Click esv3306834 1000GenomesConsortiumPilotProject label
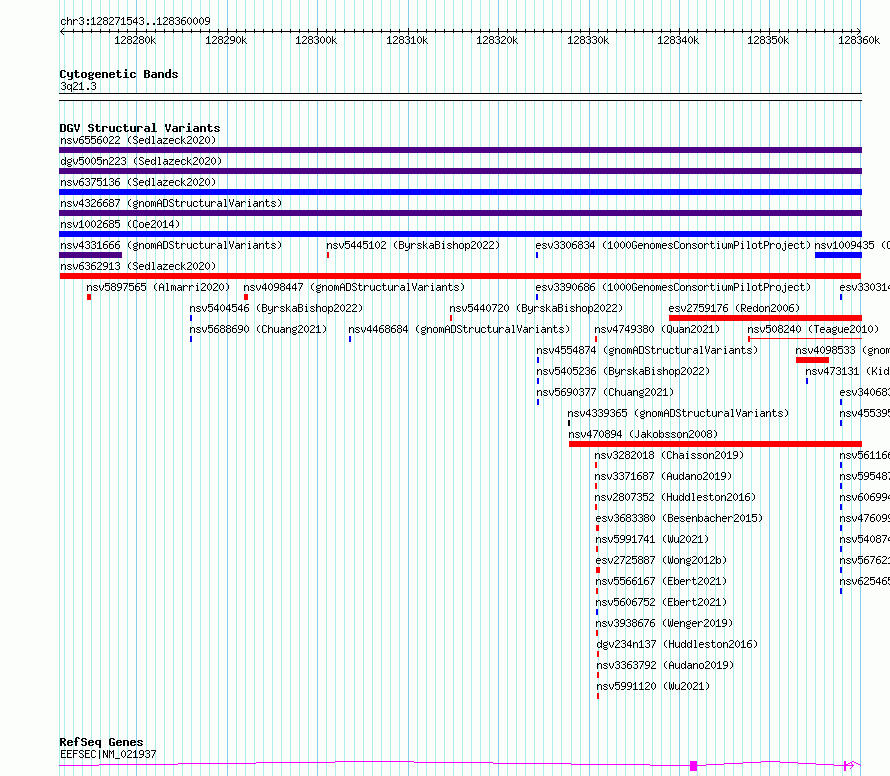This screenshot has width=890, height=776. point(673,245)
